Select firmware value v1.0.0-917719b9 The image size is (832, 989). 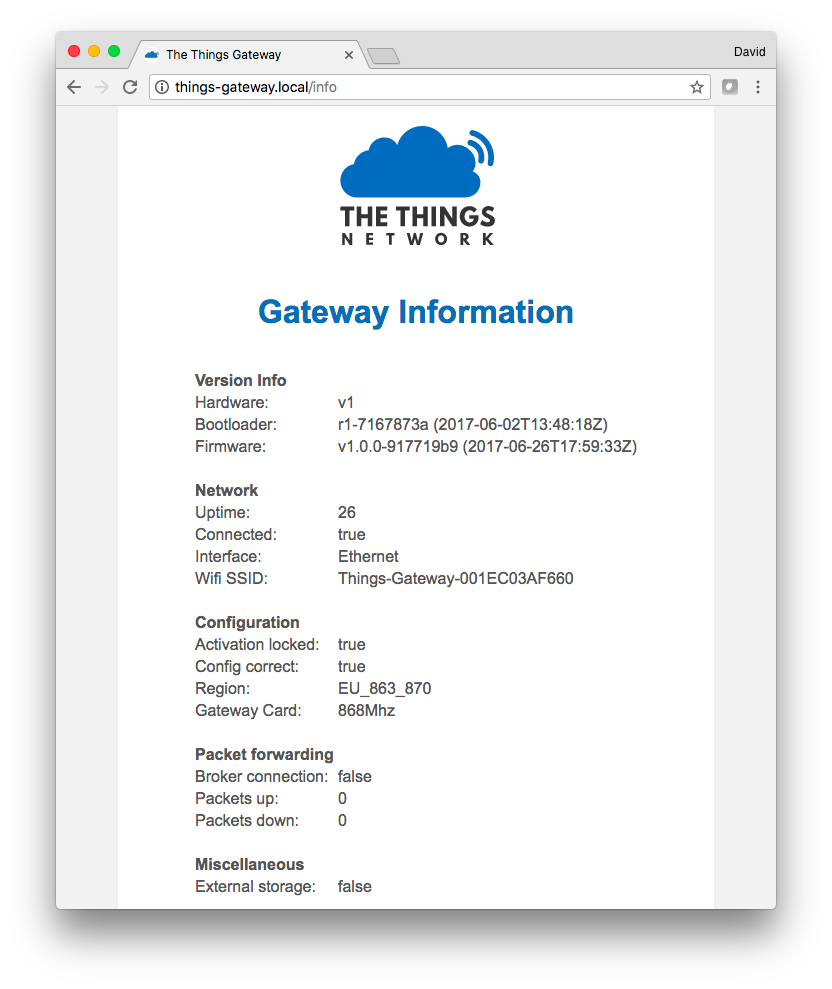tap(397, 447)
